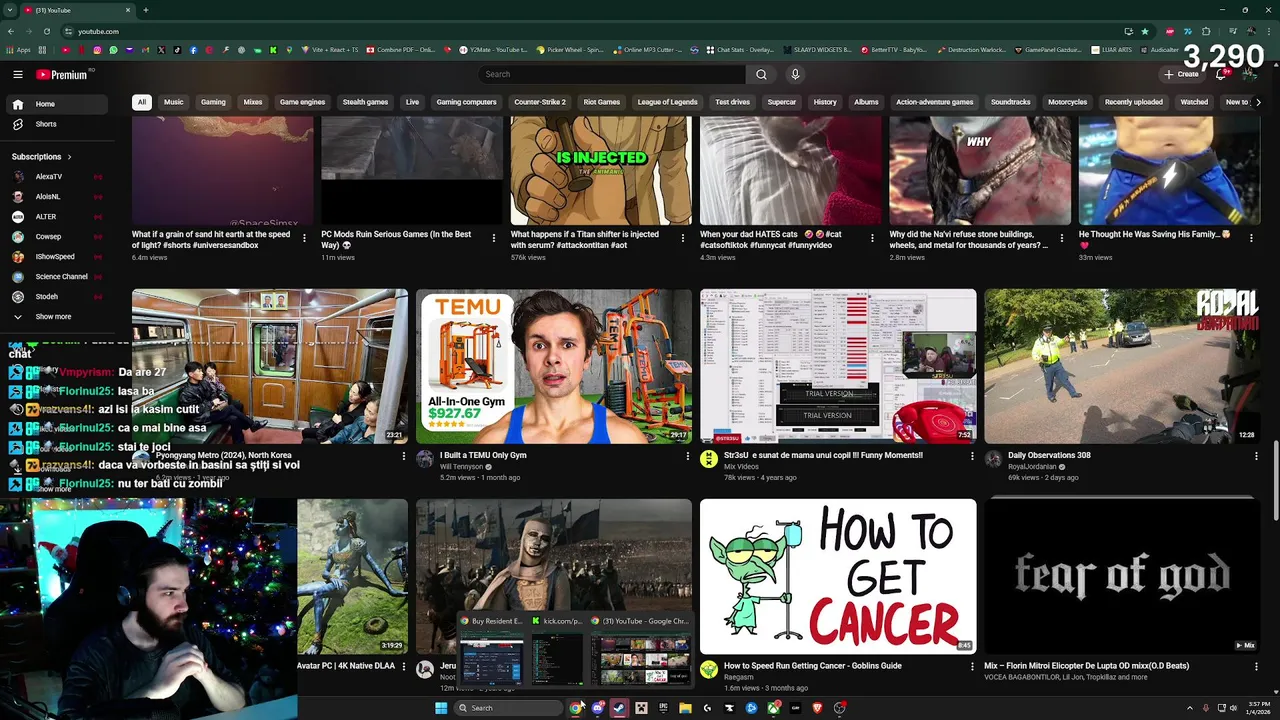The image size is (1280, 720).
Task: Open Daily Observations 308 video title
Action: (x=1049, y=455)
